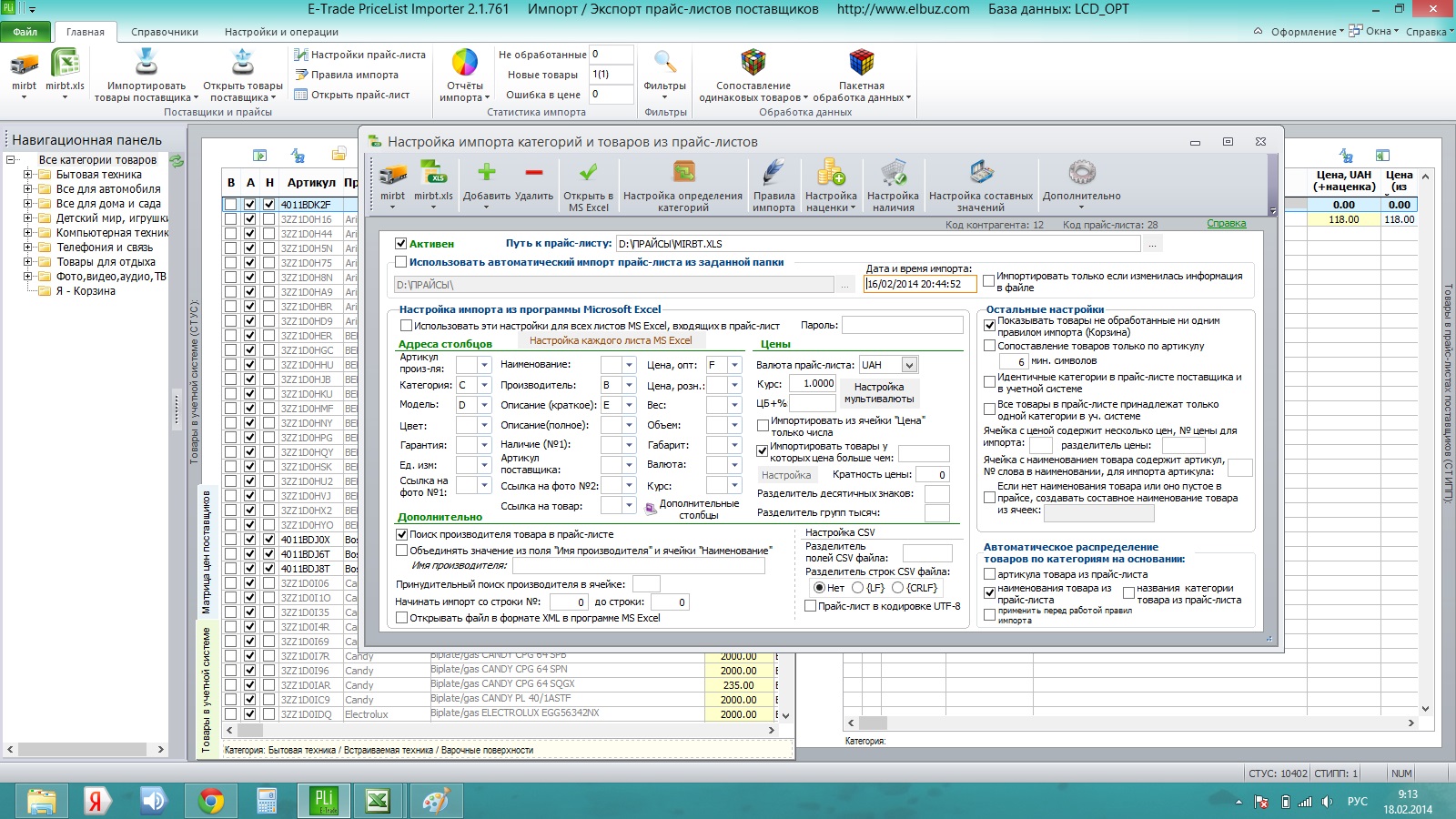Viewport: 1456px width, 819px height.
Task: Open the Import supplier goods ribbon icon
Action: click(x=146, y=63)
